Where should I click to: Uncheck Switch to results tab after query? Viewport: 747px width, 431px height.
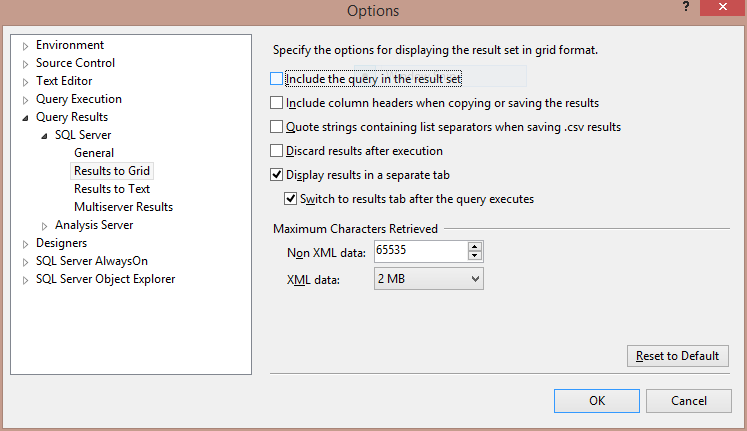[291, 199]
